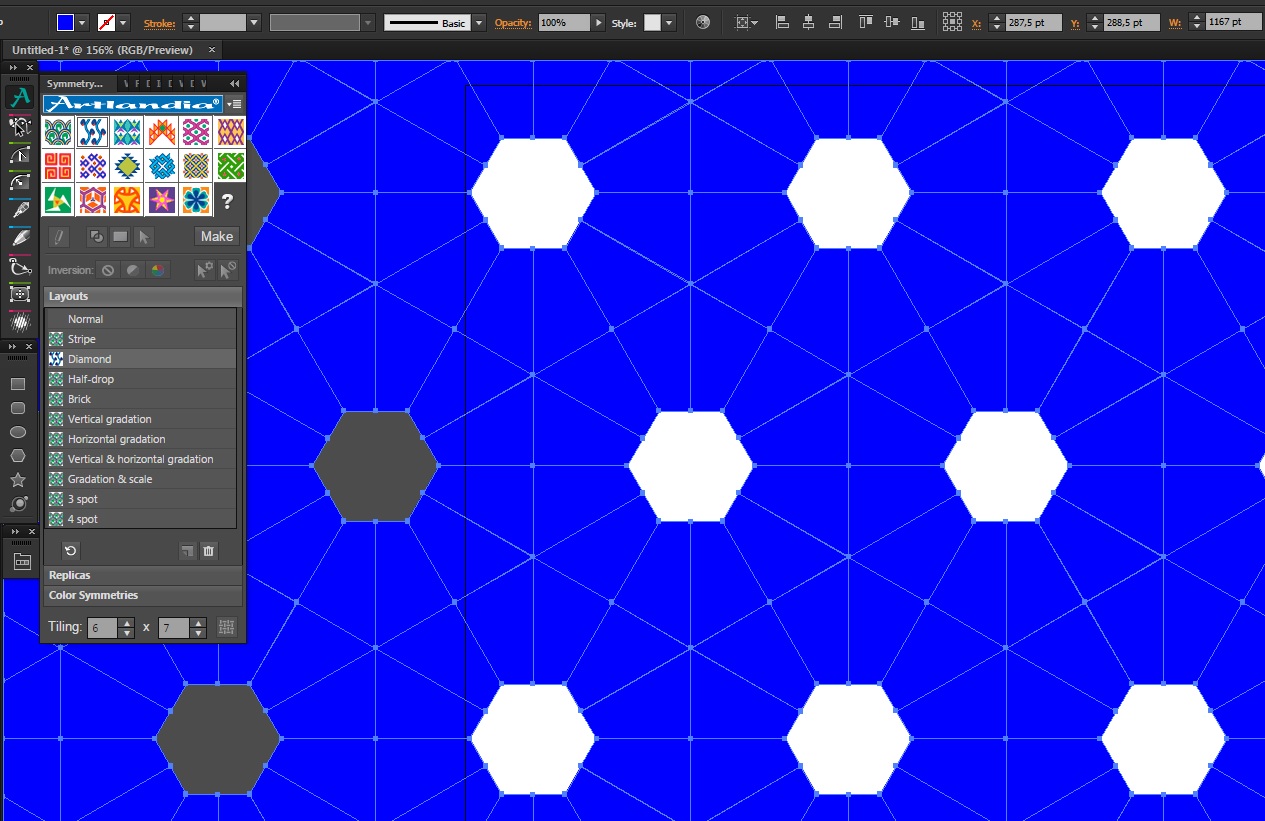The image size is (1265, 821).
Task: Pick the blue flower symmetry thumbnail
Action: click(195, 200)
